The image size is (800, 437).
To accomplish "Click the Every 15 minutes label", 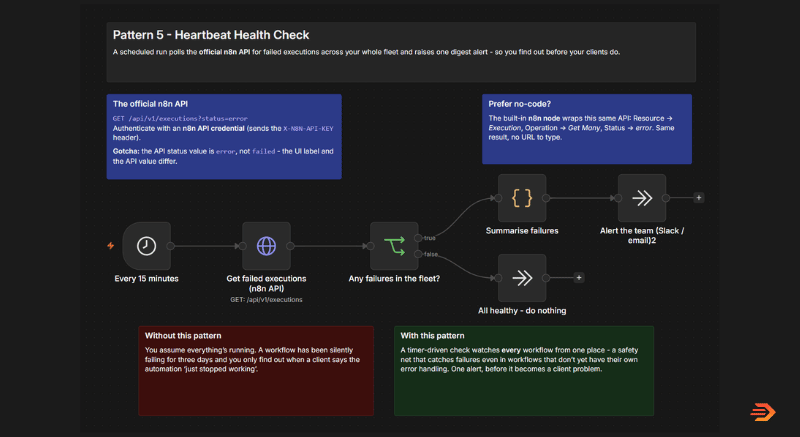I will coord(146,279).
